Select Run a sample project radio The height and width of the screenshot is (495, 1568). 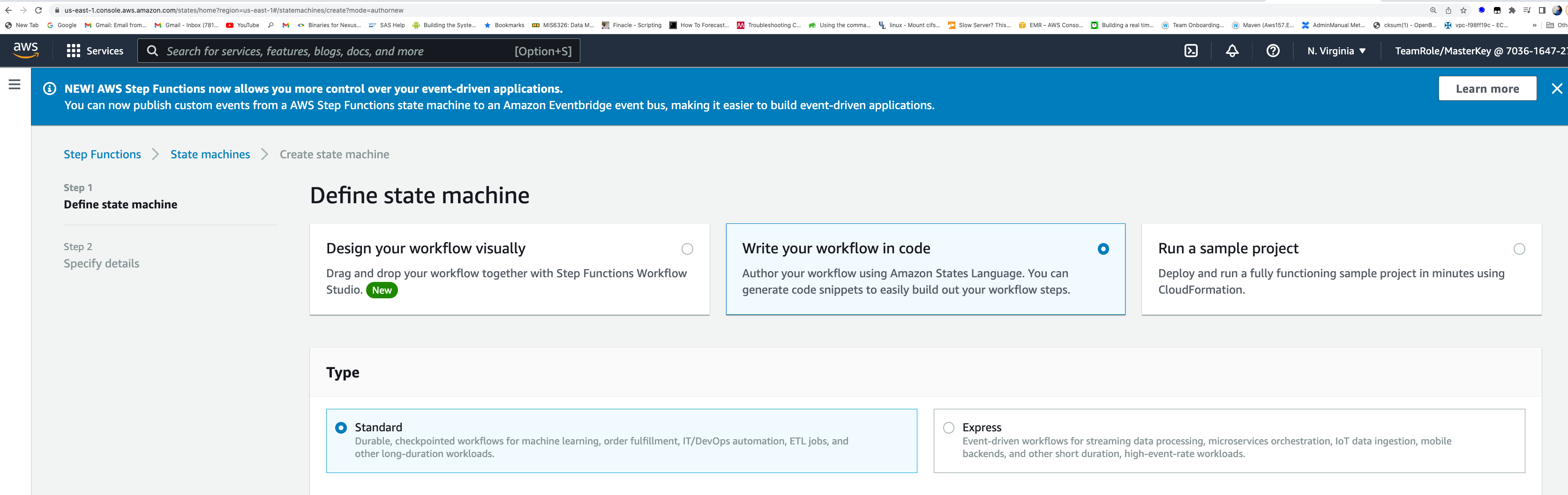(x=1519, y=249)
